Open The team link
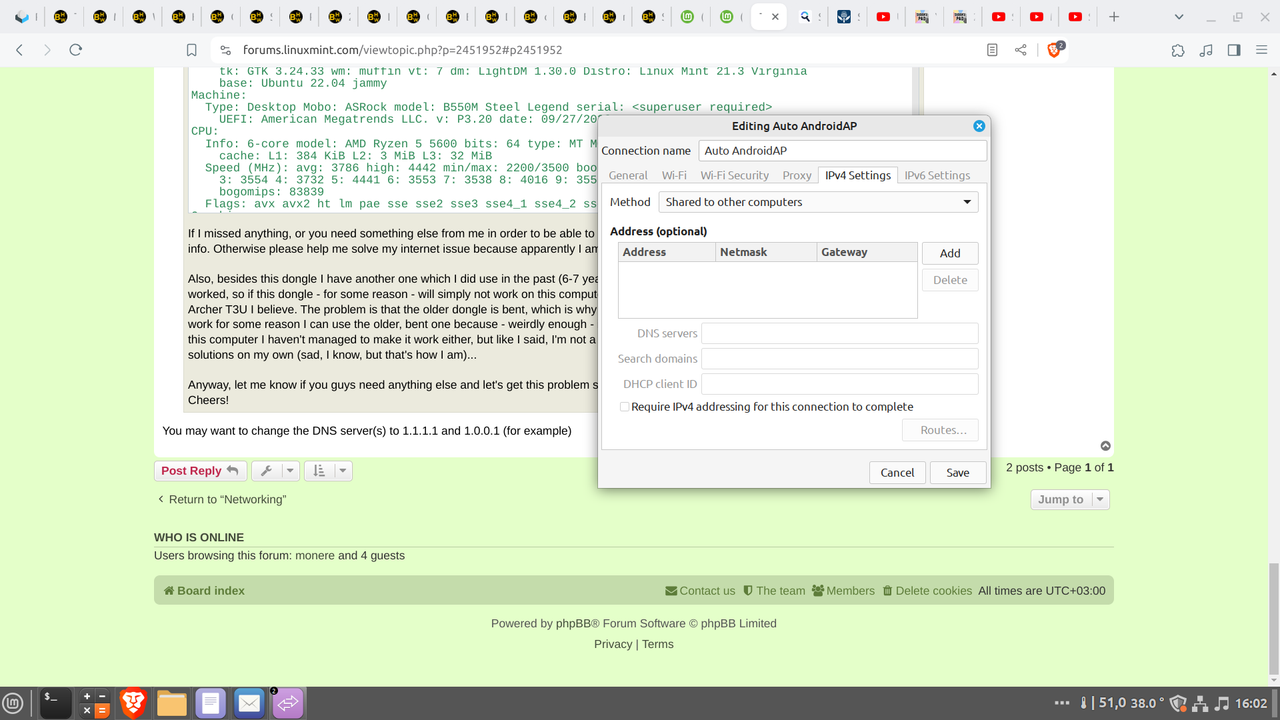 (x=774, y=591)
